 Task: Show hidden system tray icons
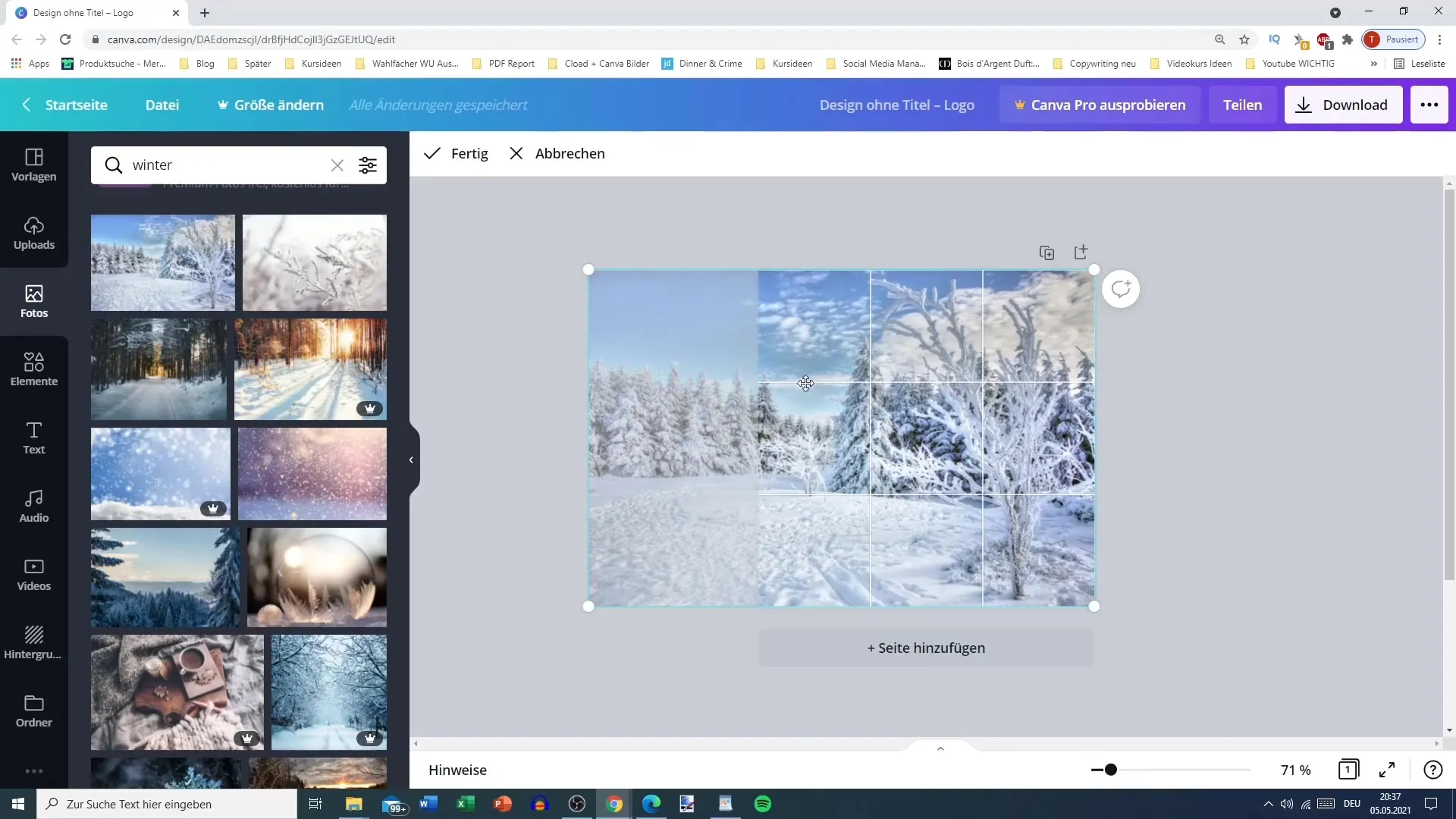(x=1268, y=804)
